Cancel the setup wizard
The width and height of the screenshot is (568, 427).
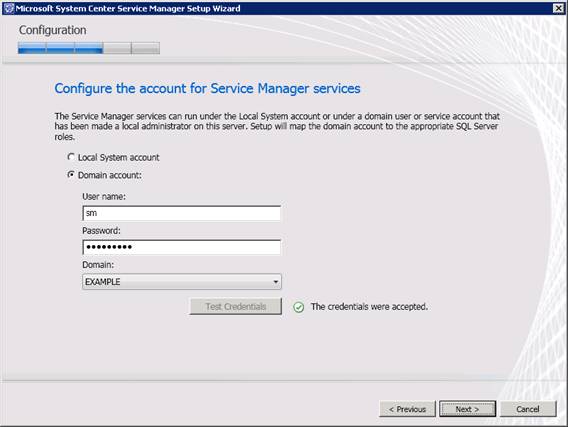click(x=528, y=409)
